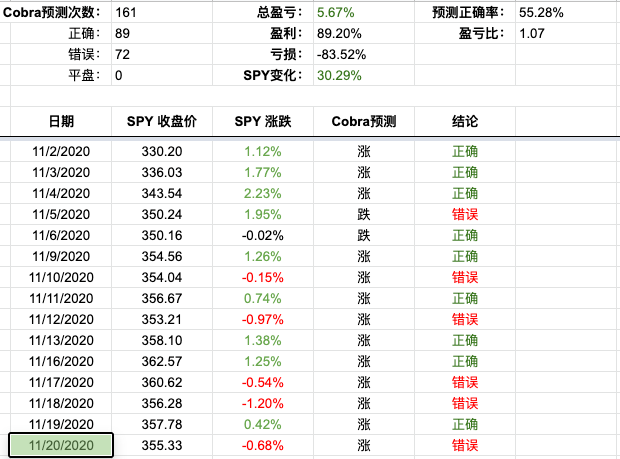Select the 错误 result for 11/5/2020
The width and height of the screenshot is (620, 459).
tap(465, 214)
